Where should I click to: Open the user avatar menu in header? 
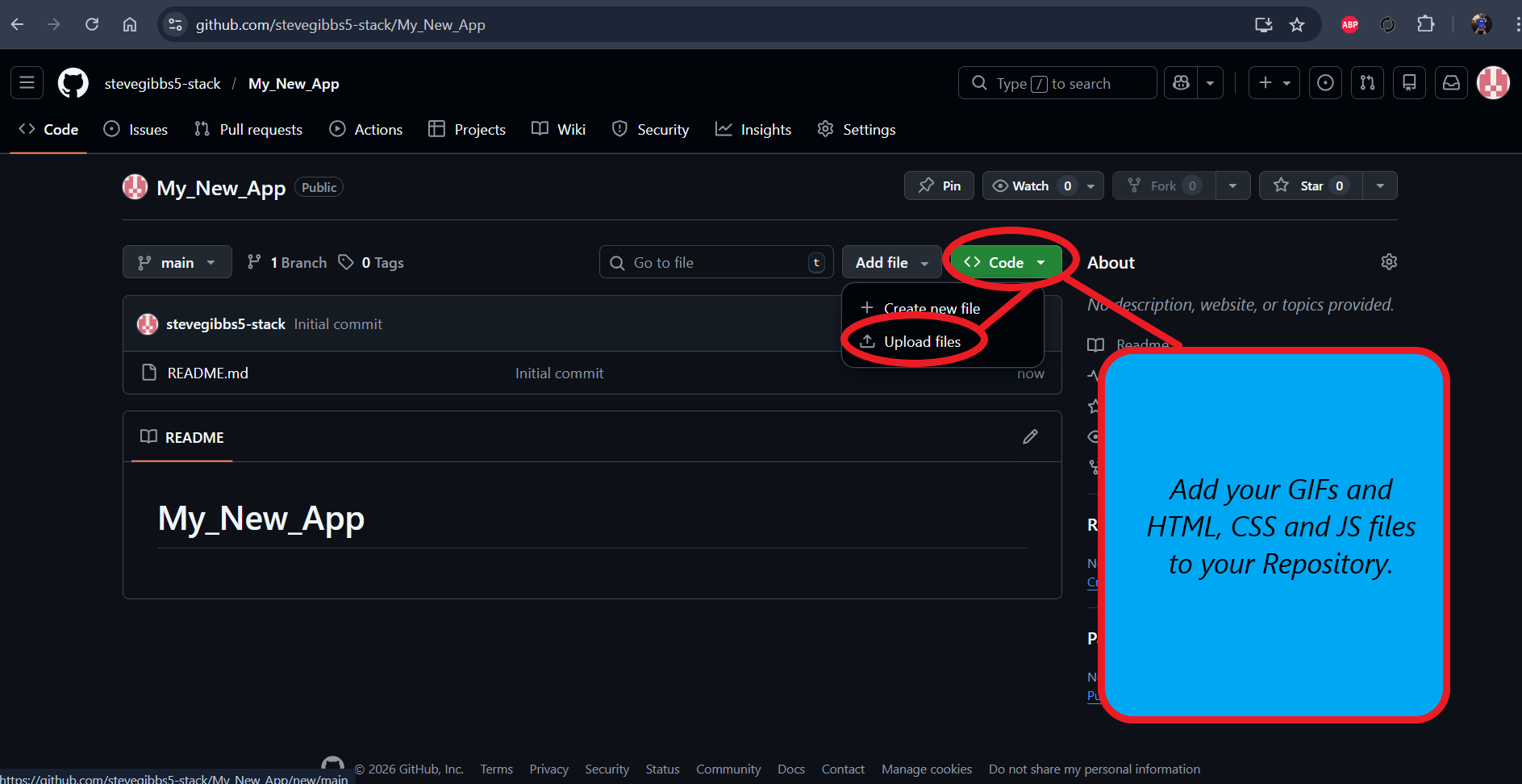point(1493,83)
